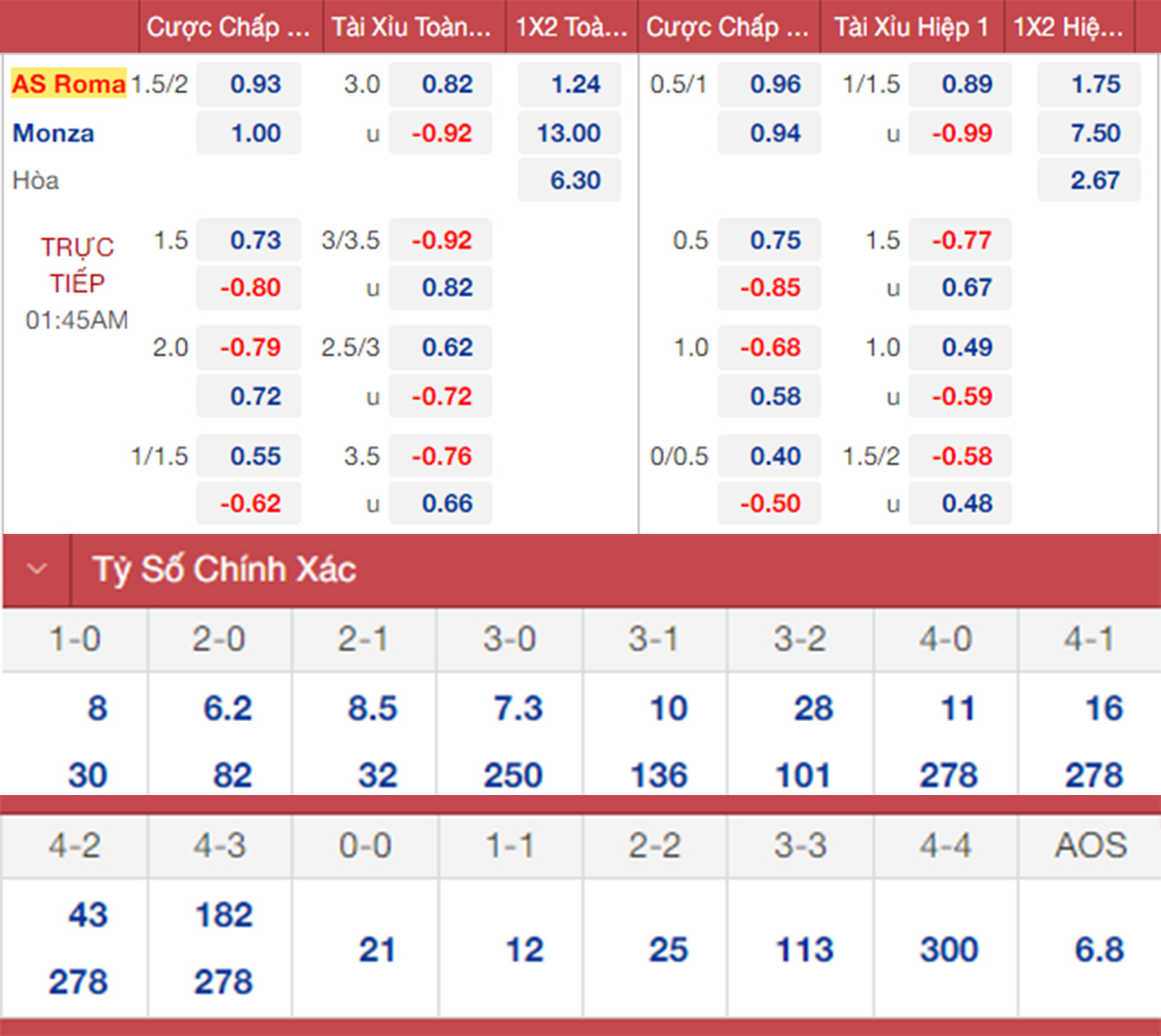Click the AS Roma team name
1161x1036 pixels.
69,84
